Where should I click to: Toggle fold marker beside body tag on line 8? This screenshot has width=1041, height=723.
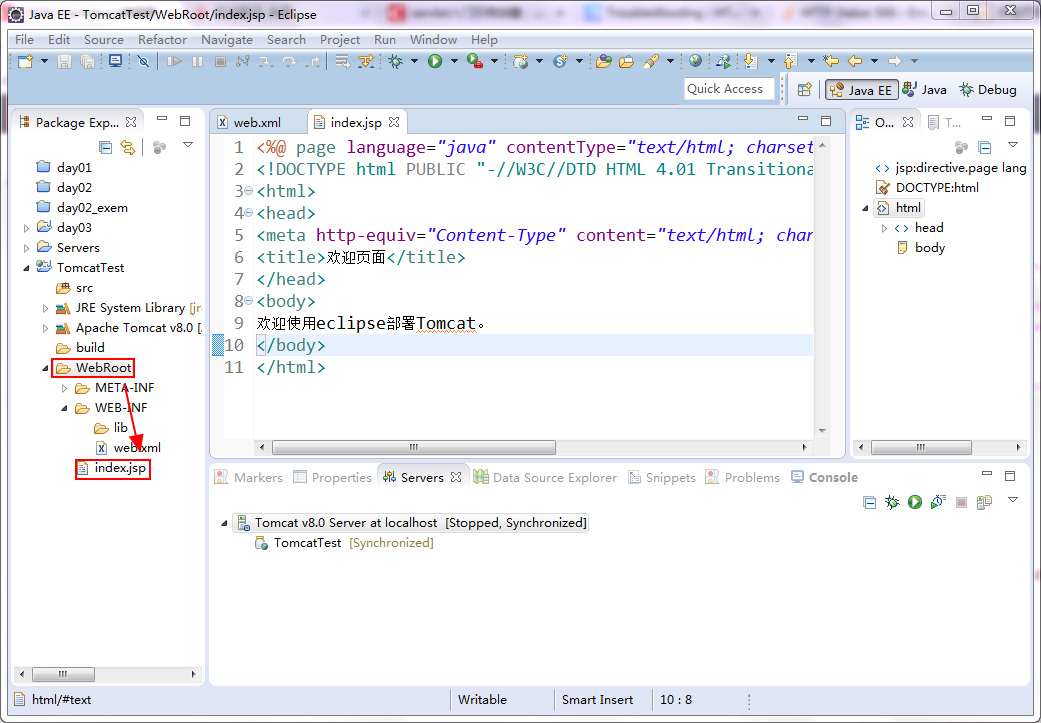249,301
